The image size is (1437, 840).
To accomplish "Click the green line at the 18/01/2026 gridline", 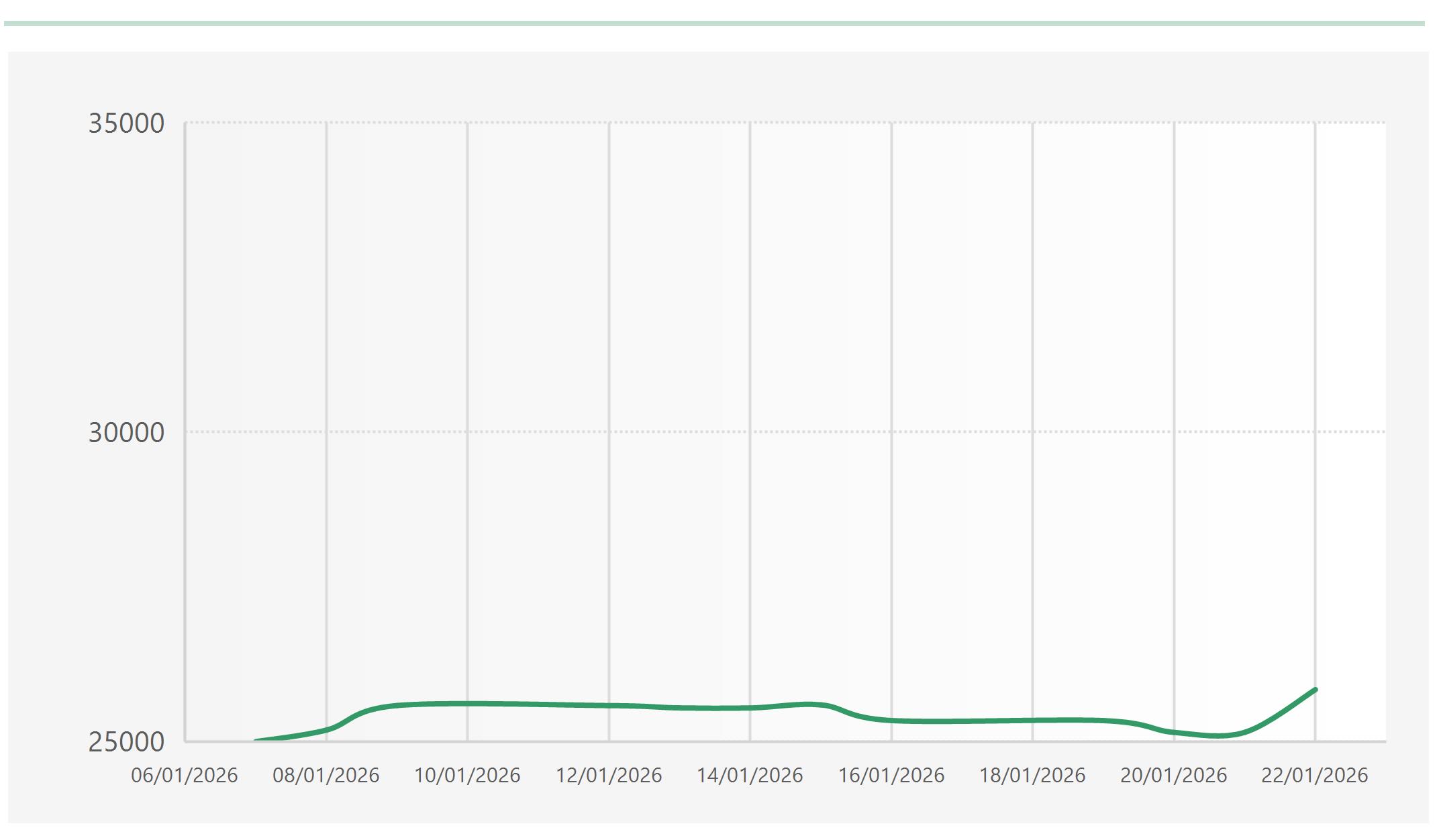I will click(x=1033, y=720).
